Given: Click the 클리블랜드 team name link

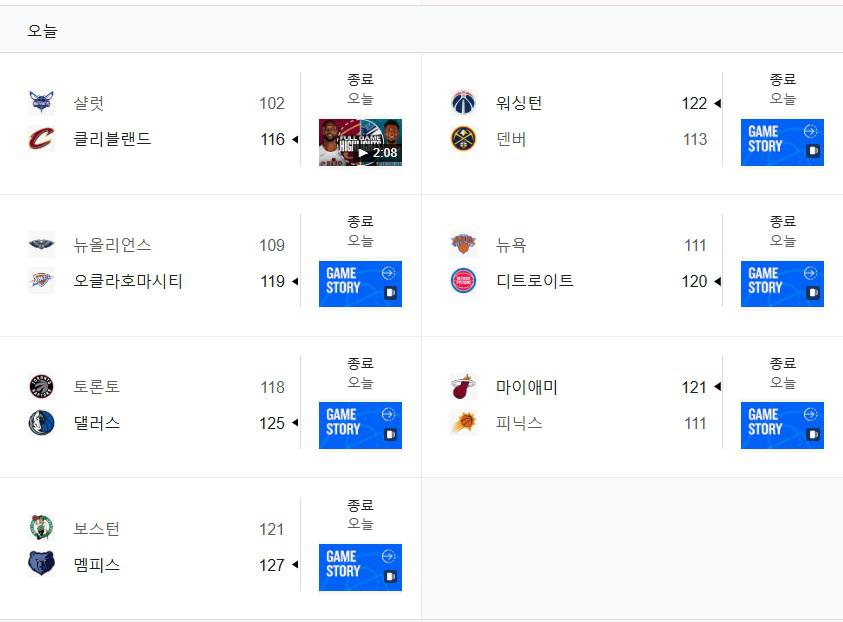Looking at the screenshot, I should click(x=112, y=139).
